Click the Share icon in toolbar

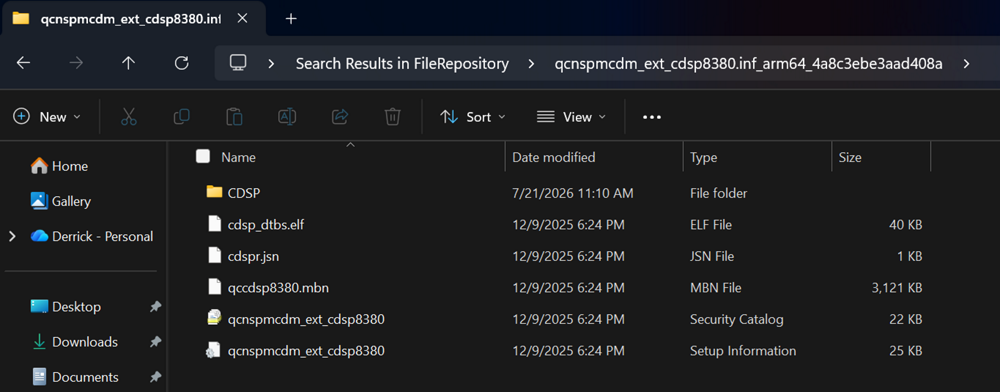click(340, 117)
